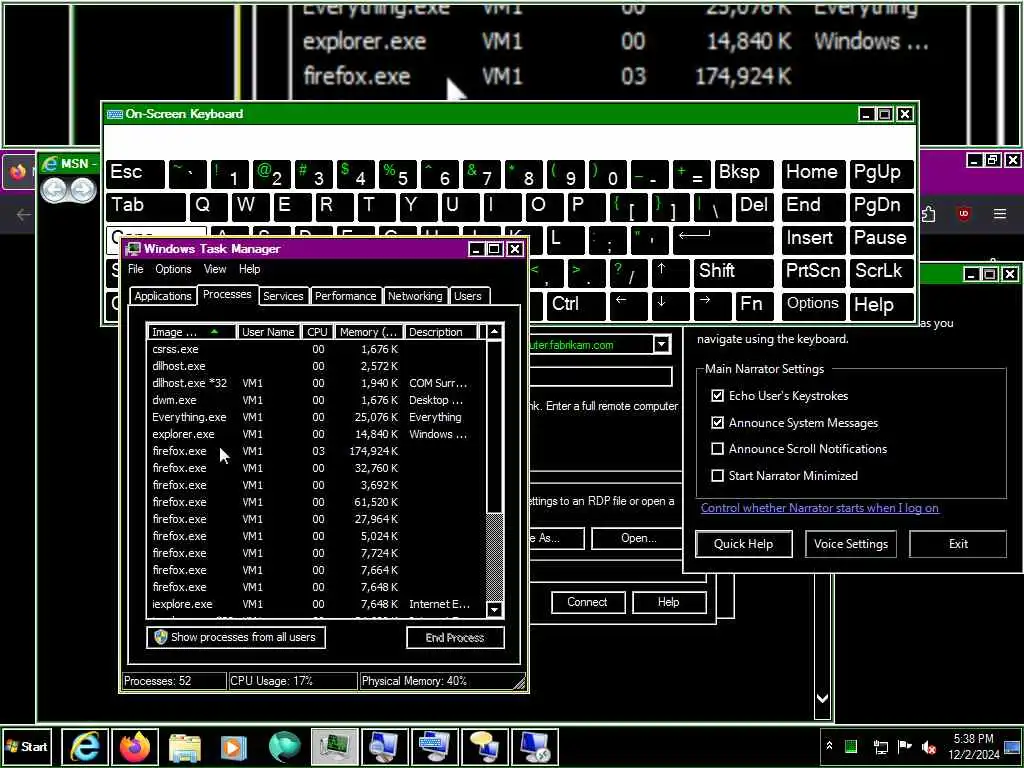Viewport: 1024px width, 768px height.
Task: Click the Internet Explorer forward arrow
Action: click(82, 189)
